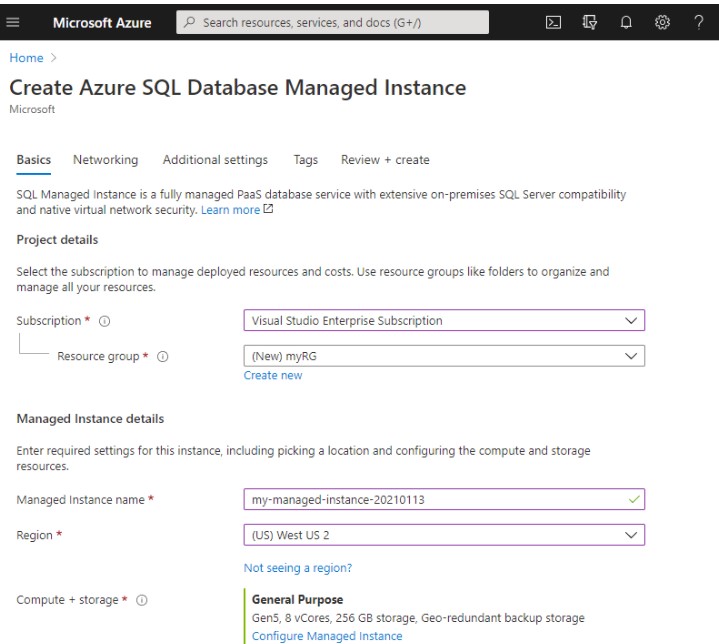Switch to the Tags tab

tap(305, 160)
